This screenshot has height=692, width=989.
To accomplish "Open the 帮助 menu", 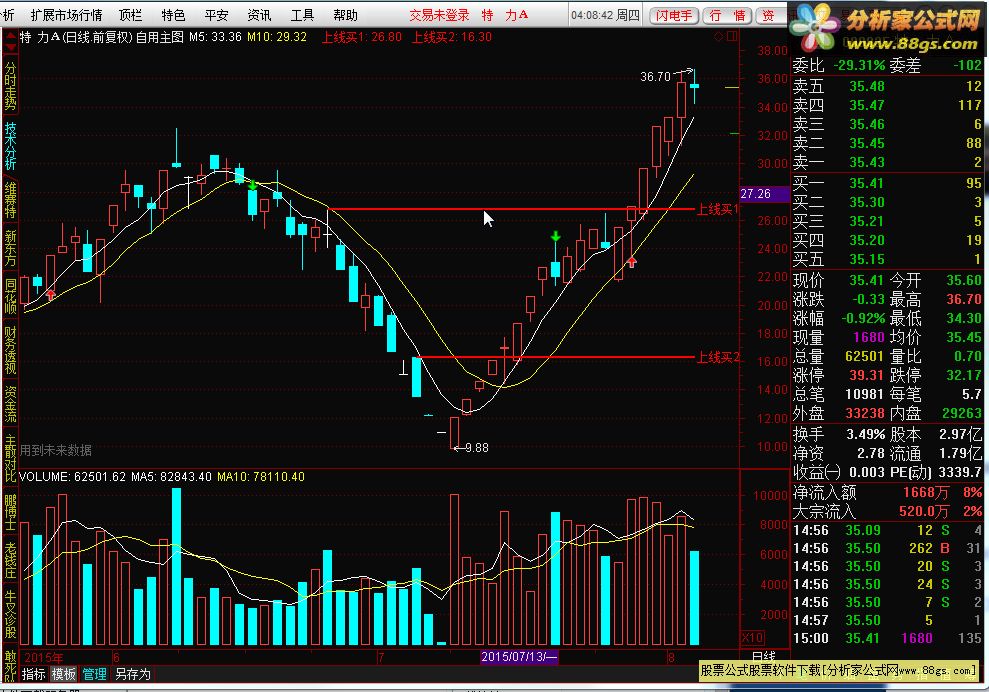I will click(345, 15).
